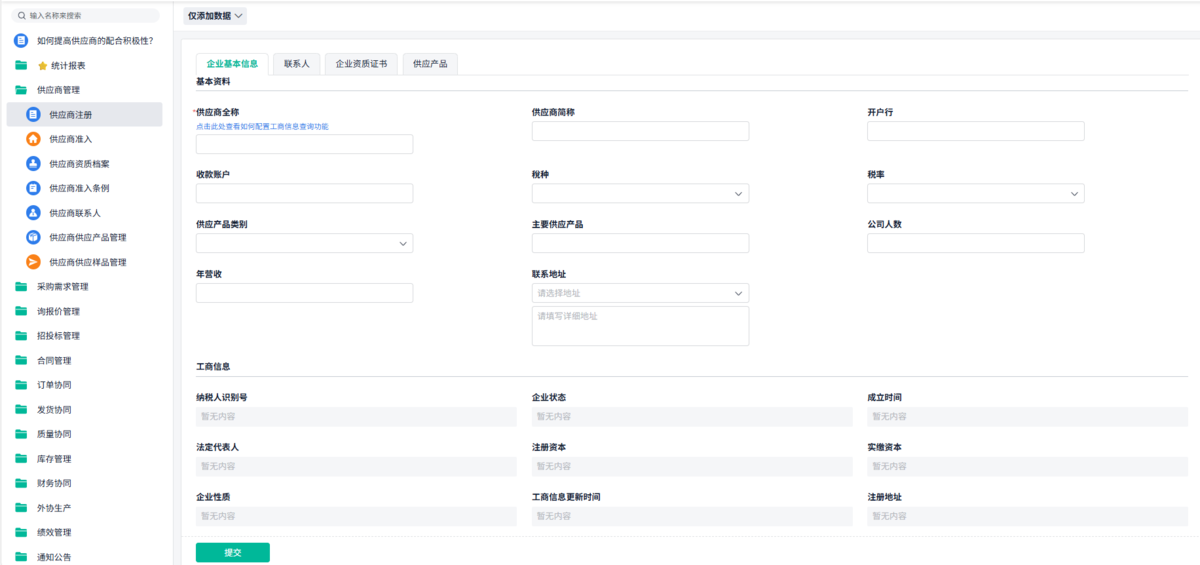Viewport: 1200px width, 565px height.
Task: Click the folder icon of 采购需求管理
Action: click(21, 287)
